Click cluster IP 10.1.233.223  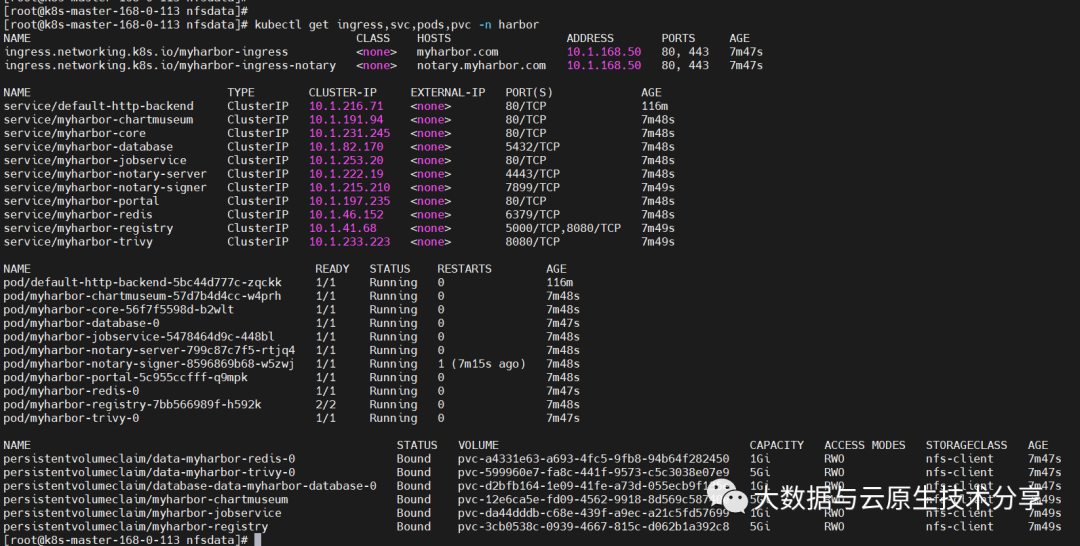(349, 242)
